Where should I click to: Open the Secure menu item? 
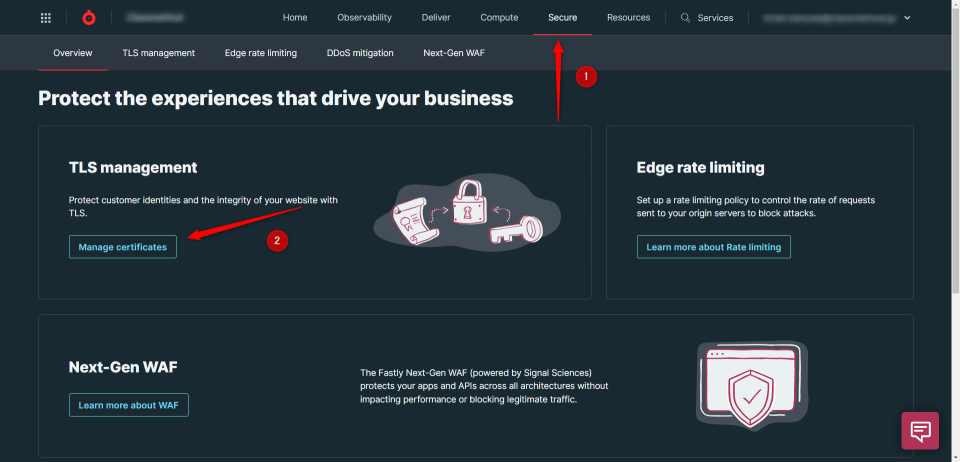click(562, 18)
